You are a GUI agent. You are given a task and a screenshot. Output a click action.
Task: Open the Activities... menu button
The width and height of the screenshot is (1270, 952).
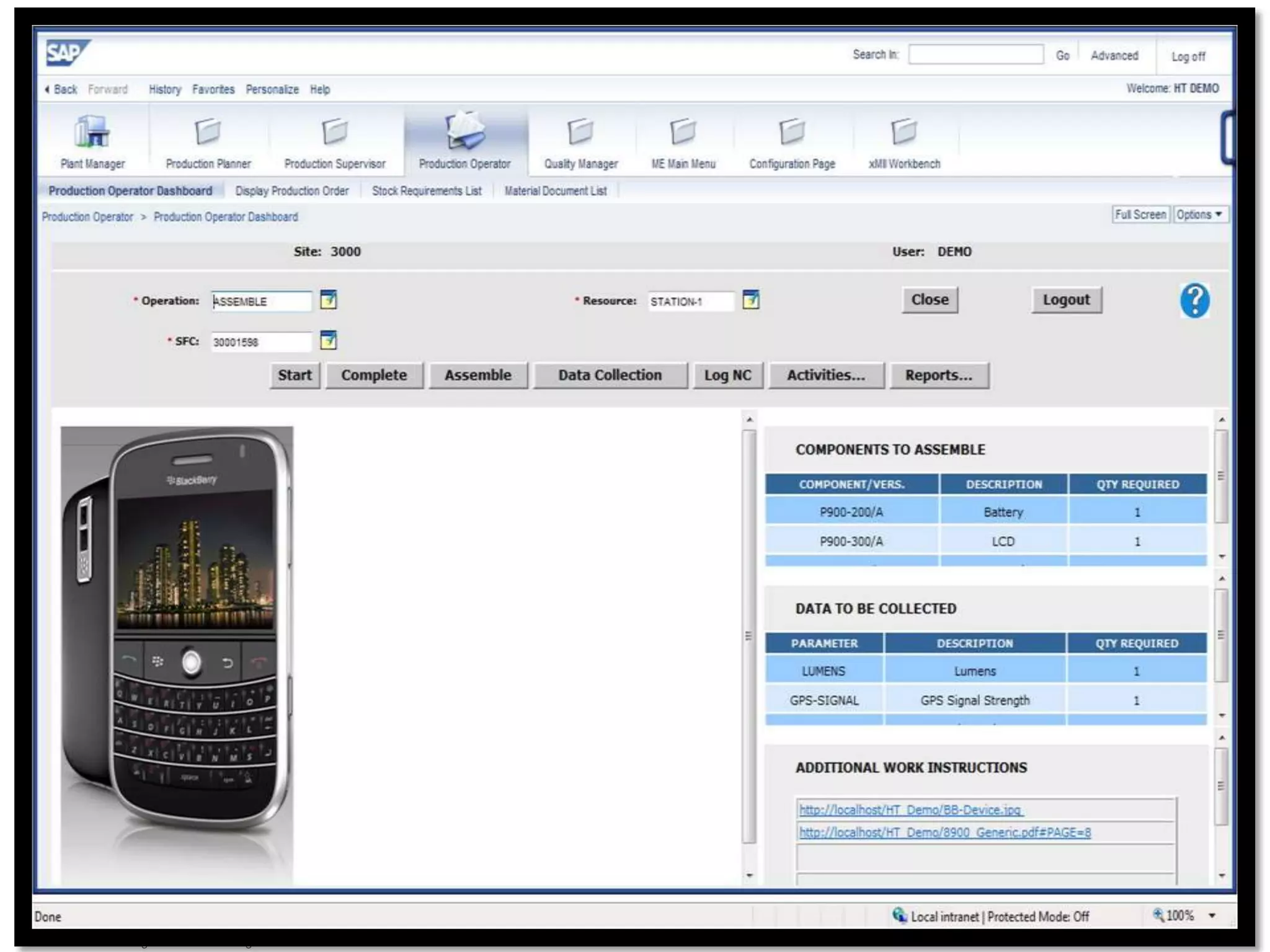pyautogui.click(x=825, y=376)
